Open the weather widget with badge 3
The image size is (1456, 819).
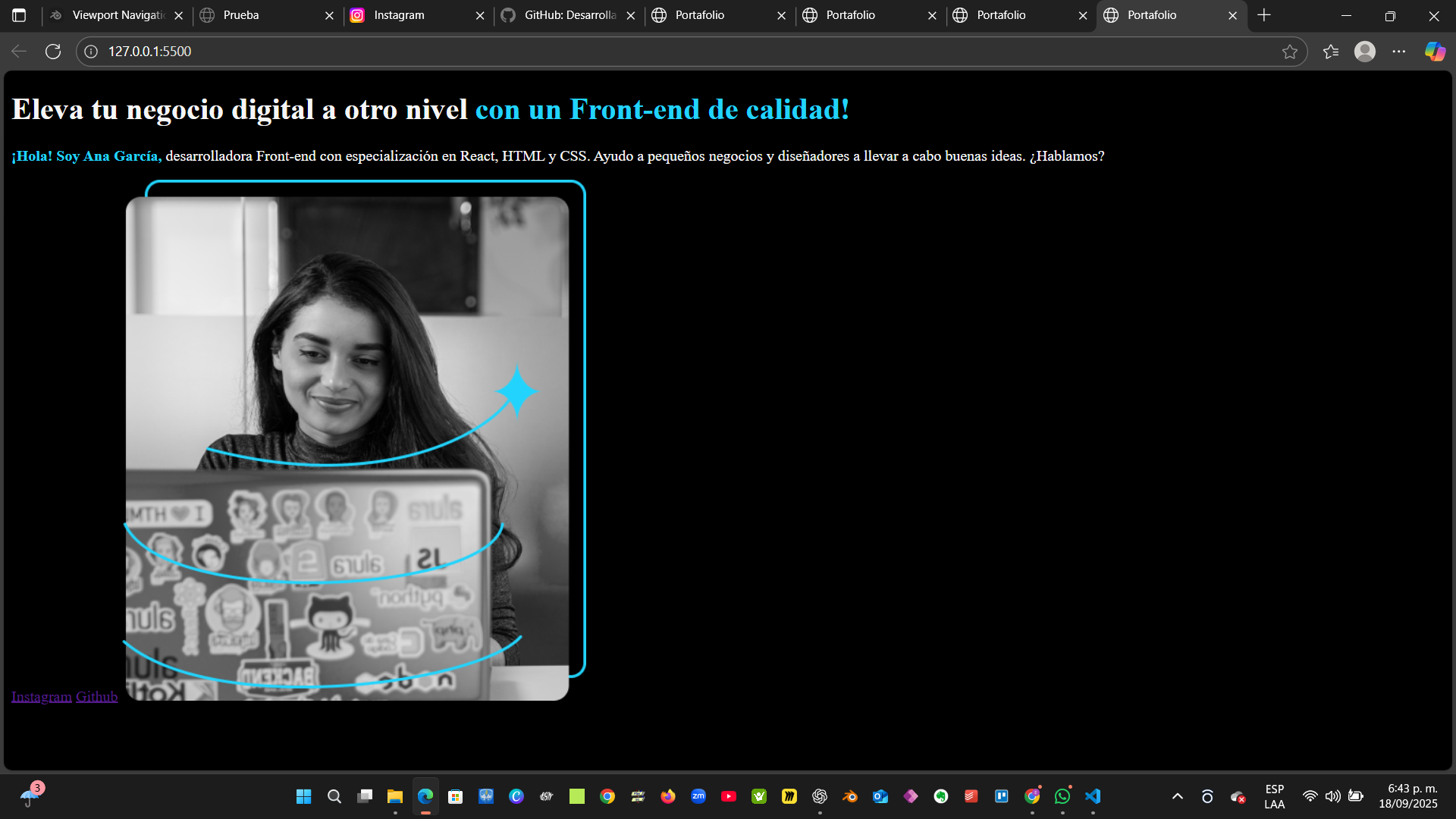(32, 795)
